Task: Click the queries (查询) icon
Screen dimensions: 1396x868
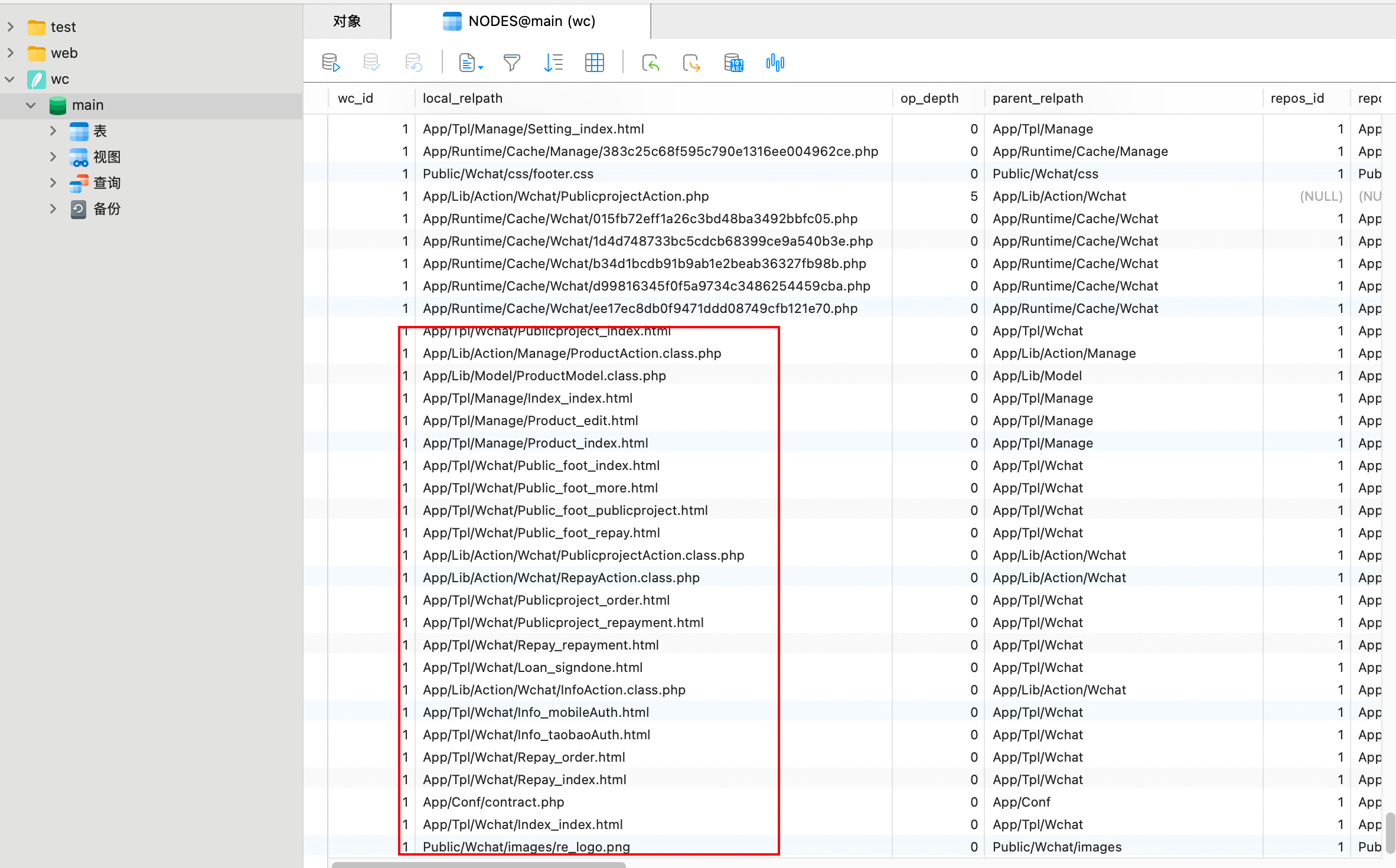Action: tap(79, 183)
